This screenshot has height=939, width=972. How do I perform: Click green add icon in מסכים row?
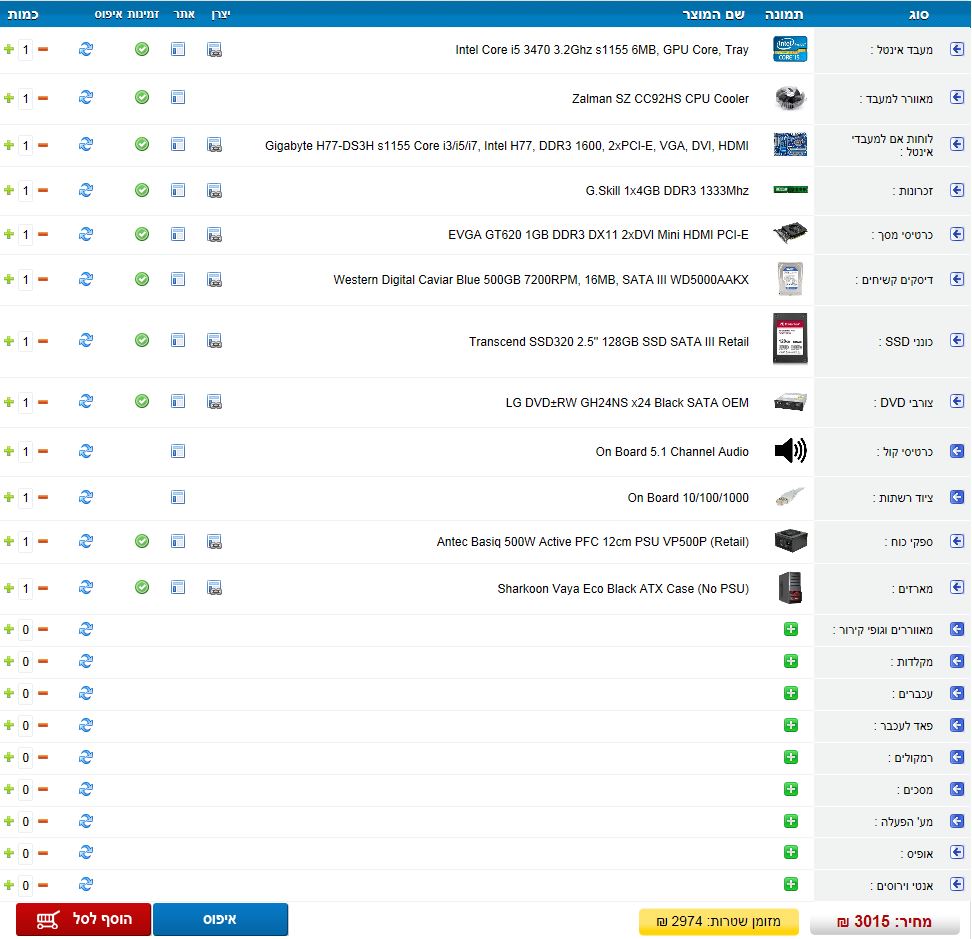tap(791, 789)
